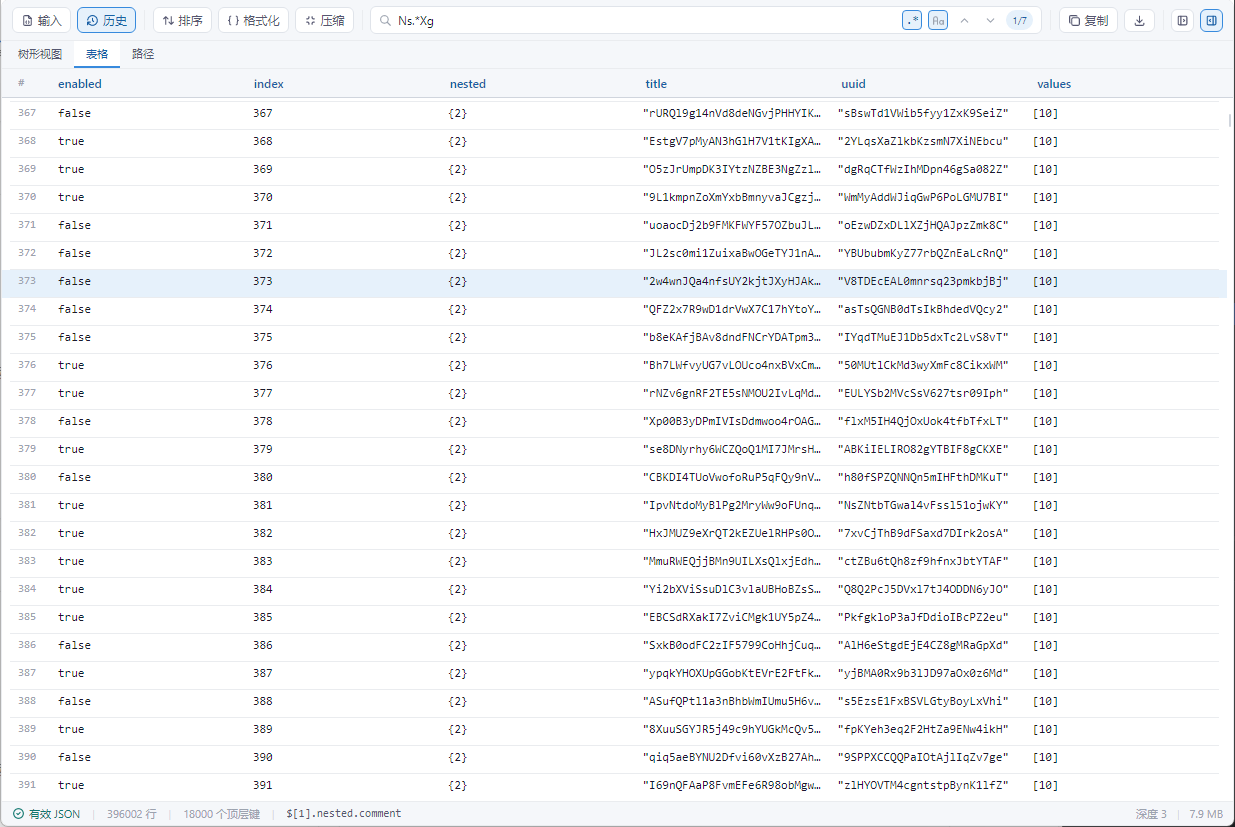The width and height of the screenshot is (1235, 827).
Task: Click the 复制 (Copy) button
Action: [x=1088, y=20]
